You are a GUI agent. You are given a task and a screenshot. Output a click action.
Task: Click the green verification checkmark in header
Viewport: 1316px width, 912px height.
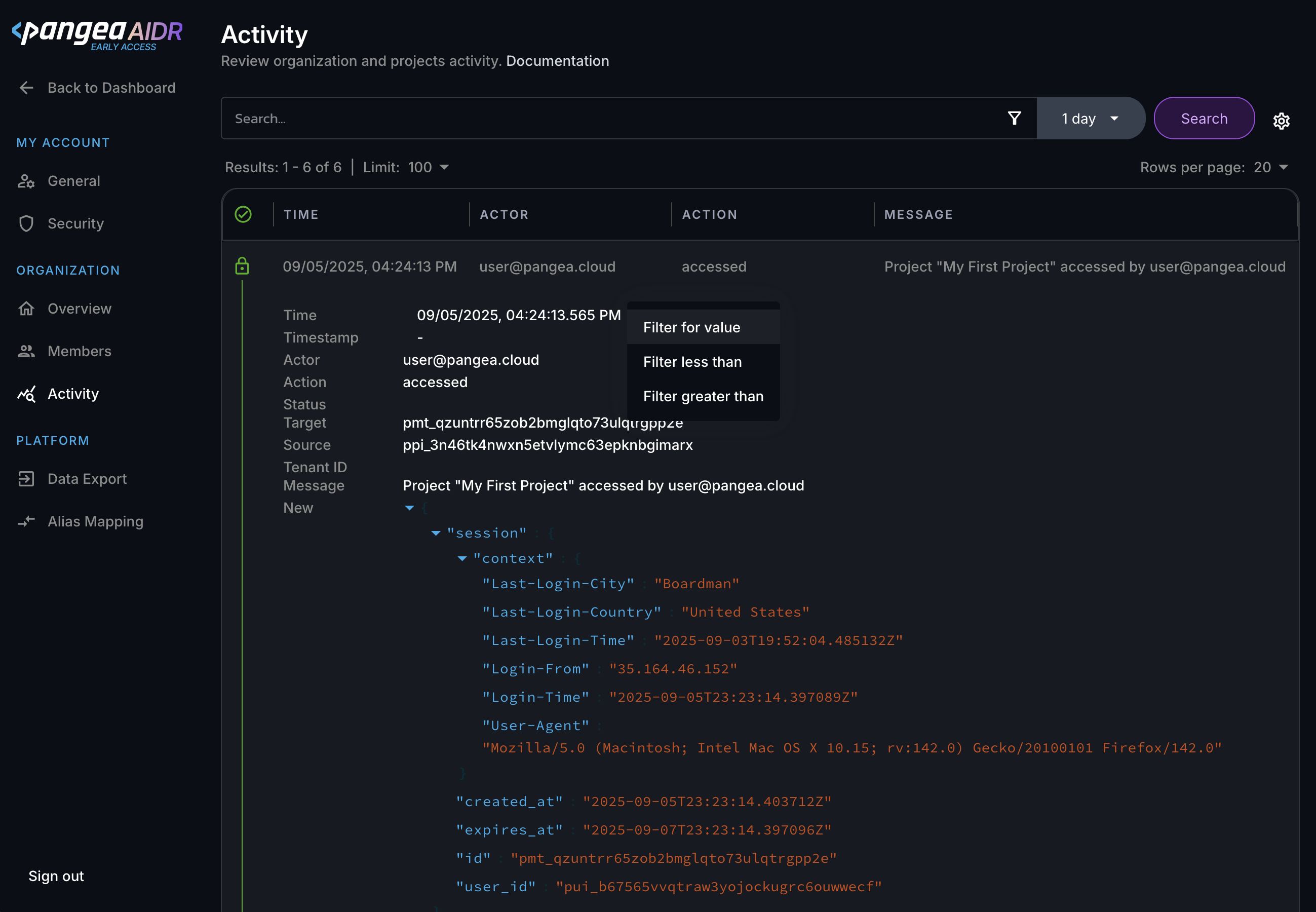[243, 214]
